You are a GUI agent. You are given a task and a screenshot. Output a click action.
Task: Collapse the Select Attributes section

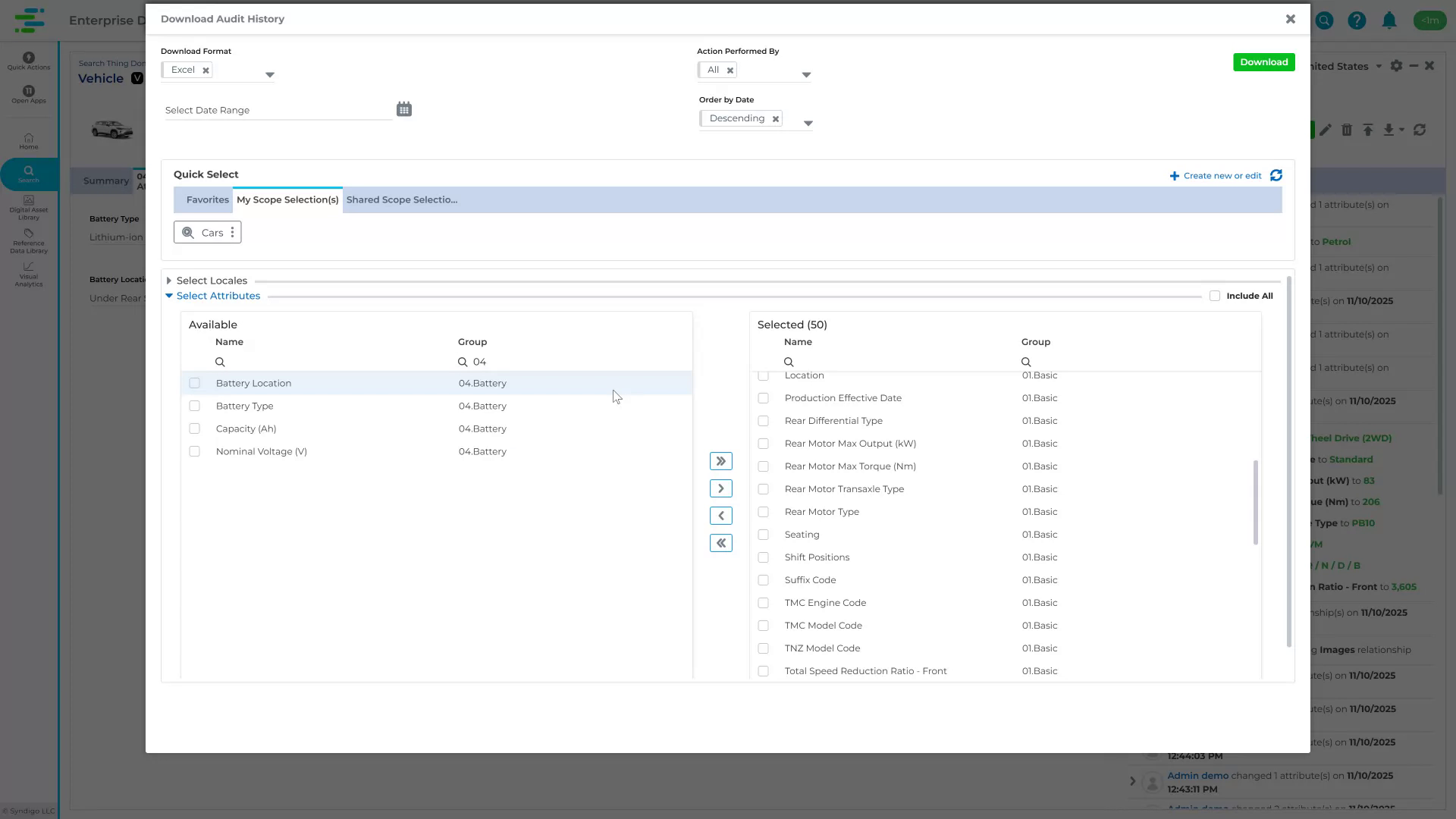click(x=169, y=296)
